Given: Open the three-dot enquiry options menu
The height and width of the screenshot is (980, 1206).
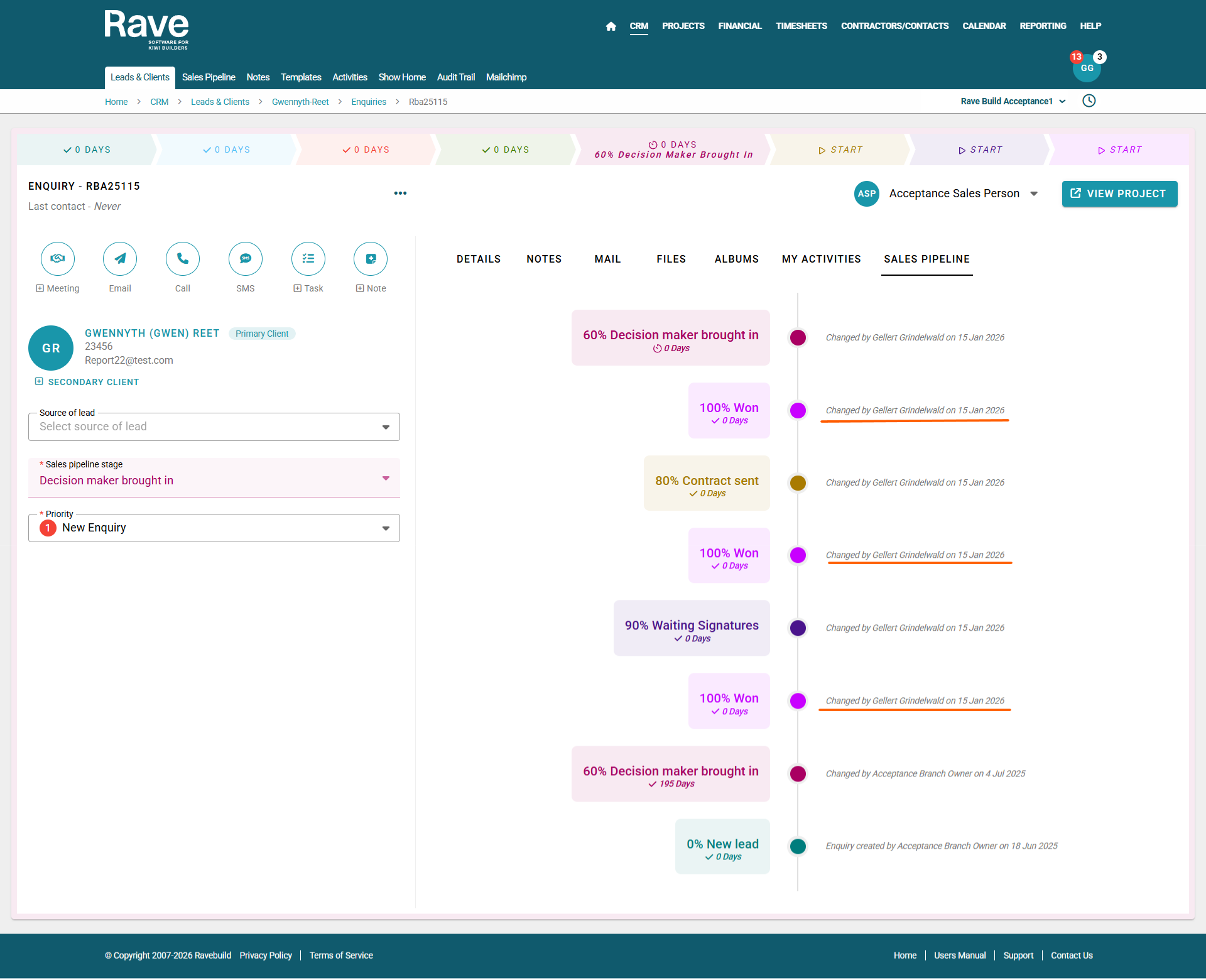Looking at the screenshot, I should [400, 193].
